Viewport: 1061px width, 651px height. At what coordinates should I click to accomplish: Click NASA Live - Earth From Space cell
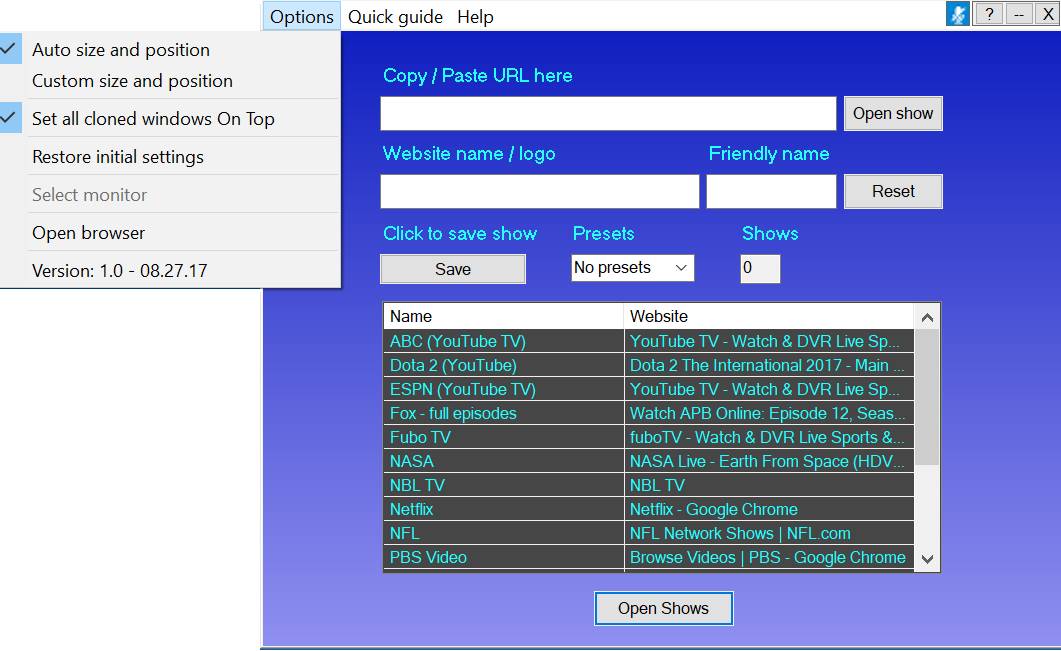click(x=769, y=462)
